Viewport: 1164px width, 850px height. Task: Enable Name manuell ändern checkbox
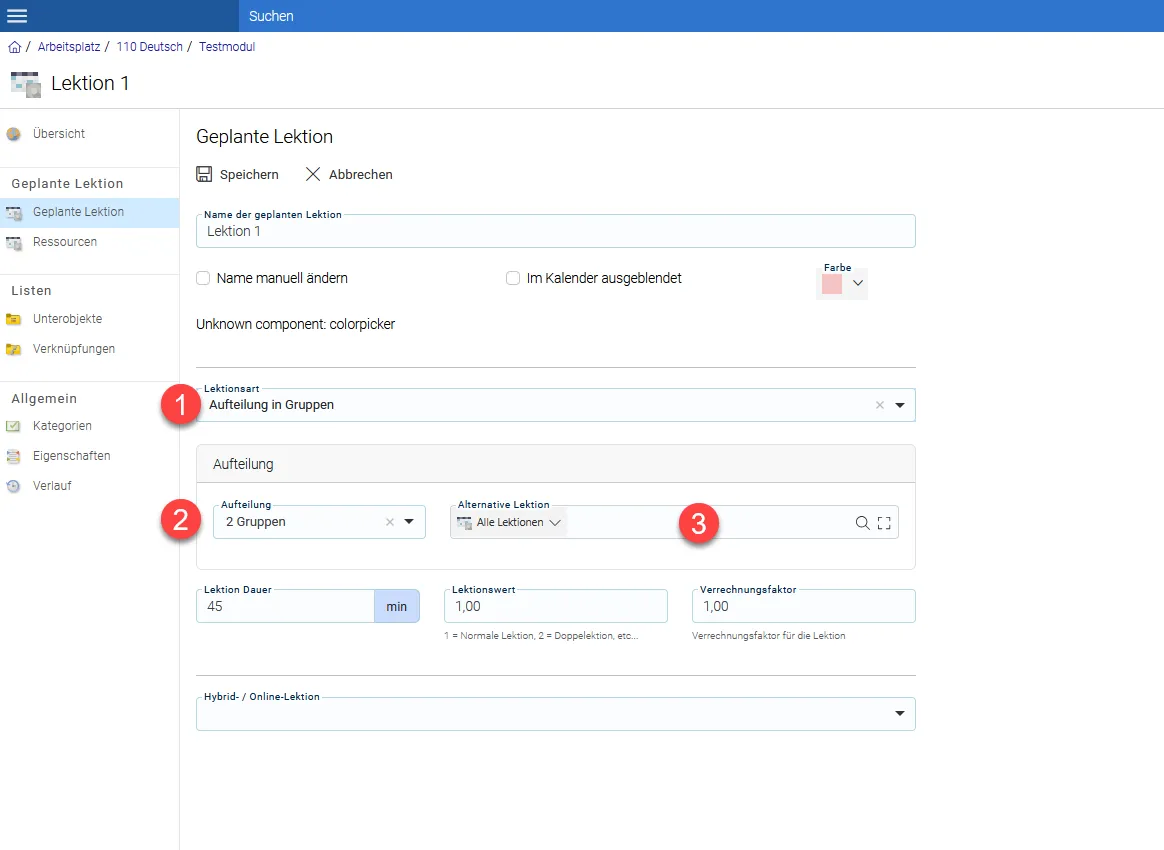tap(203, 278)
